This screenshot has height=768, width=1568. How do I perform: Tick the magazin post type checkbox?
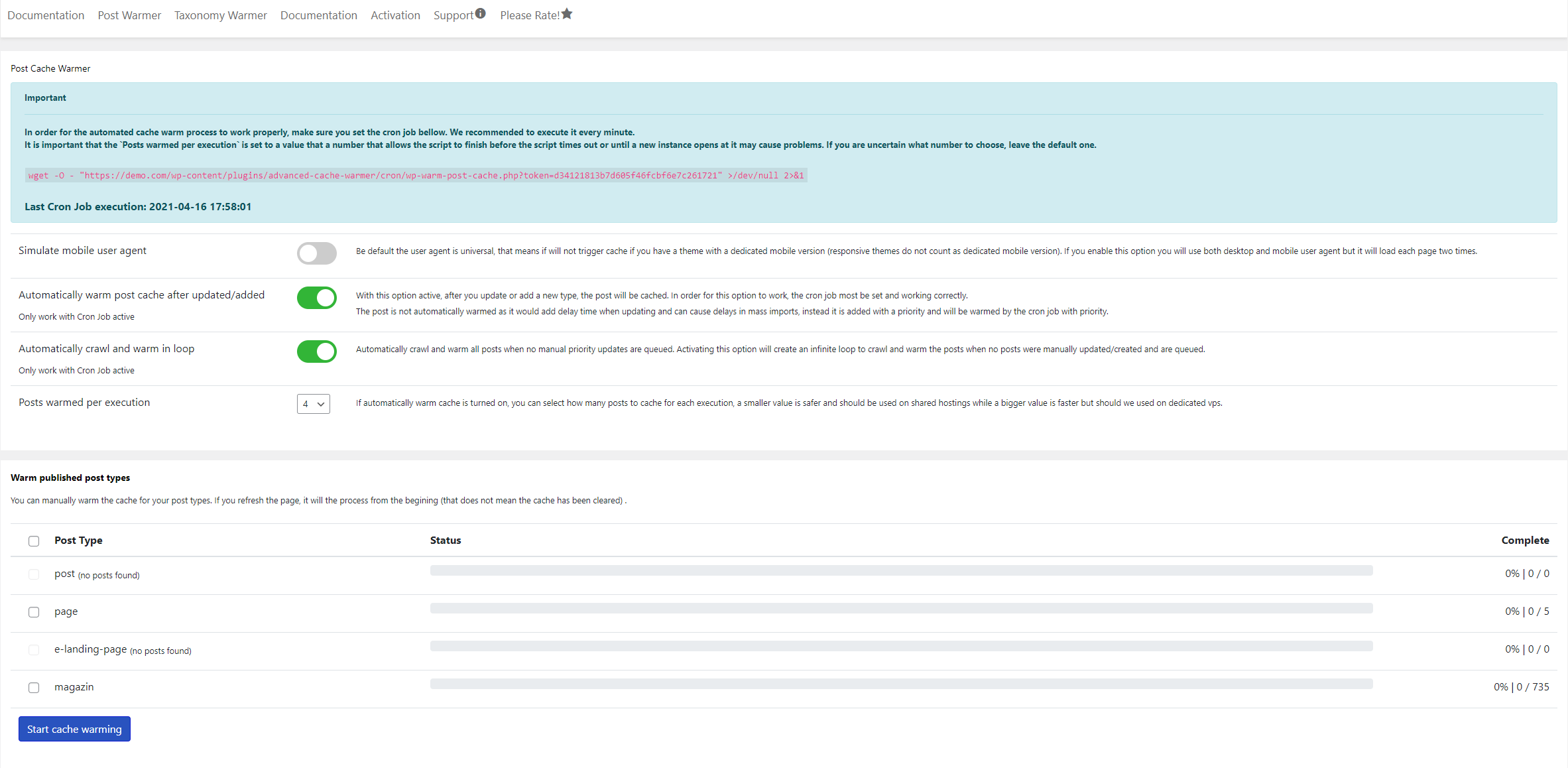(x=34, y=688)
